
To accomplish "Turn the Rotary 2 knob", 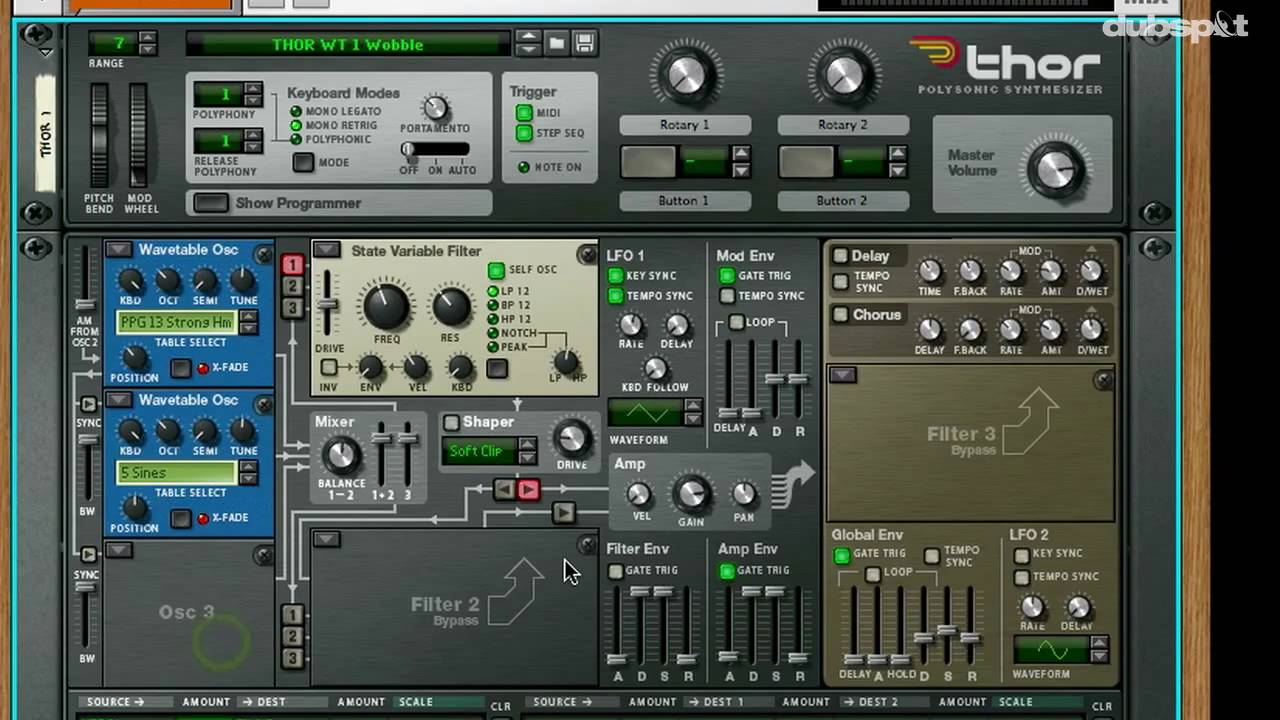I will pyautogui.click(x=843, y=76).
